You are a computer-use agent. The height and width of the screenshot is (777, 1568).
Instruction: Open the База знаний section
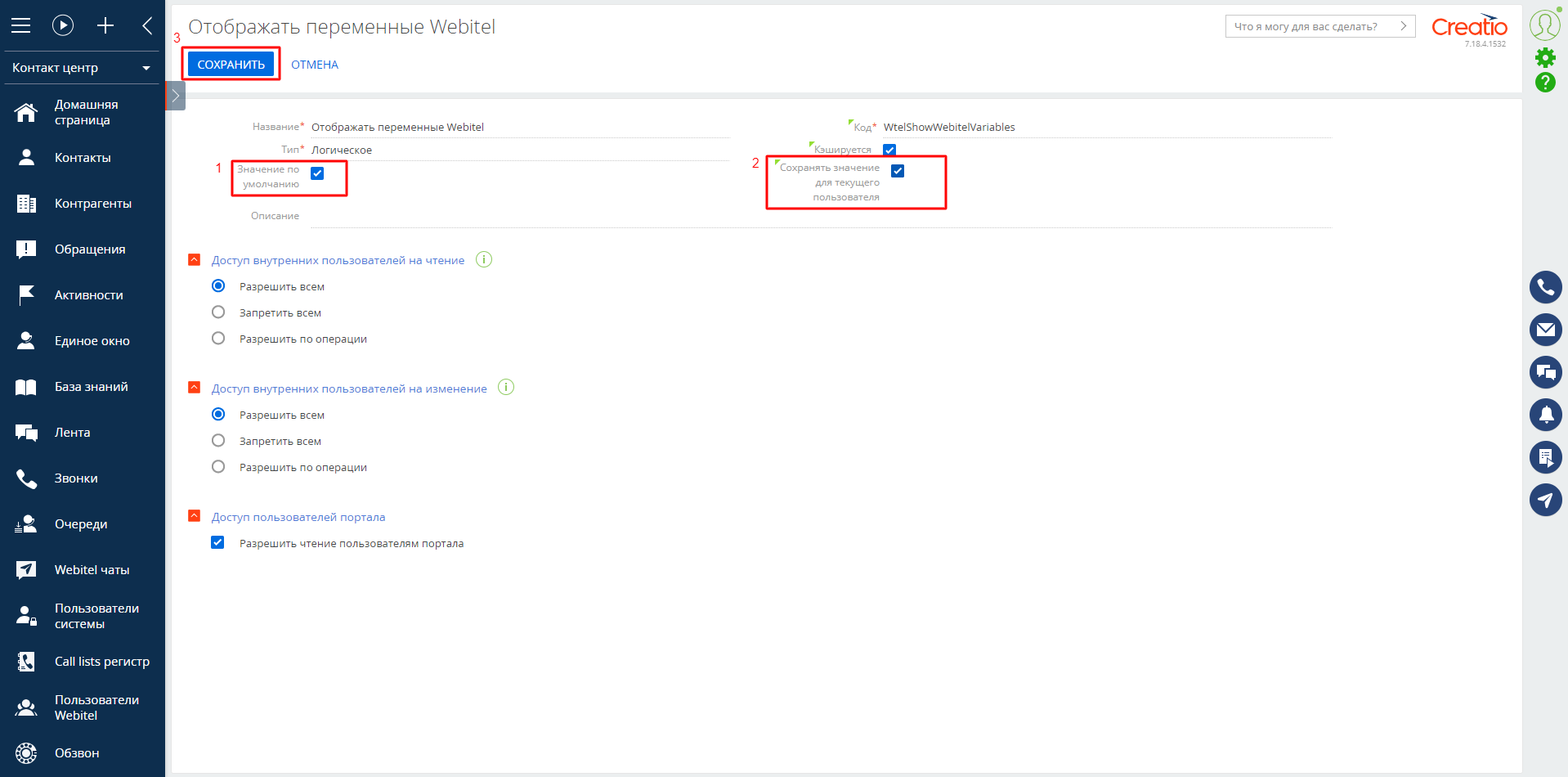[83, 387]
